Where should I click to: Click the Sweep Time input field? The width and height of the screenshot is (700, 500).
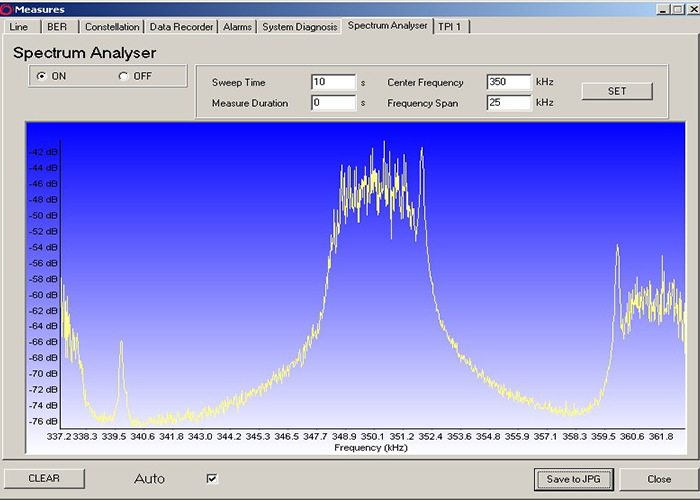(x=333, y=82)
